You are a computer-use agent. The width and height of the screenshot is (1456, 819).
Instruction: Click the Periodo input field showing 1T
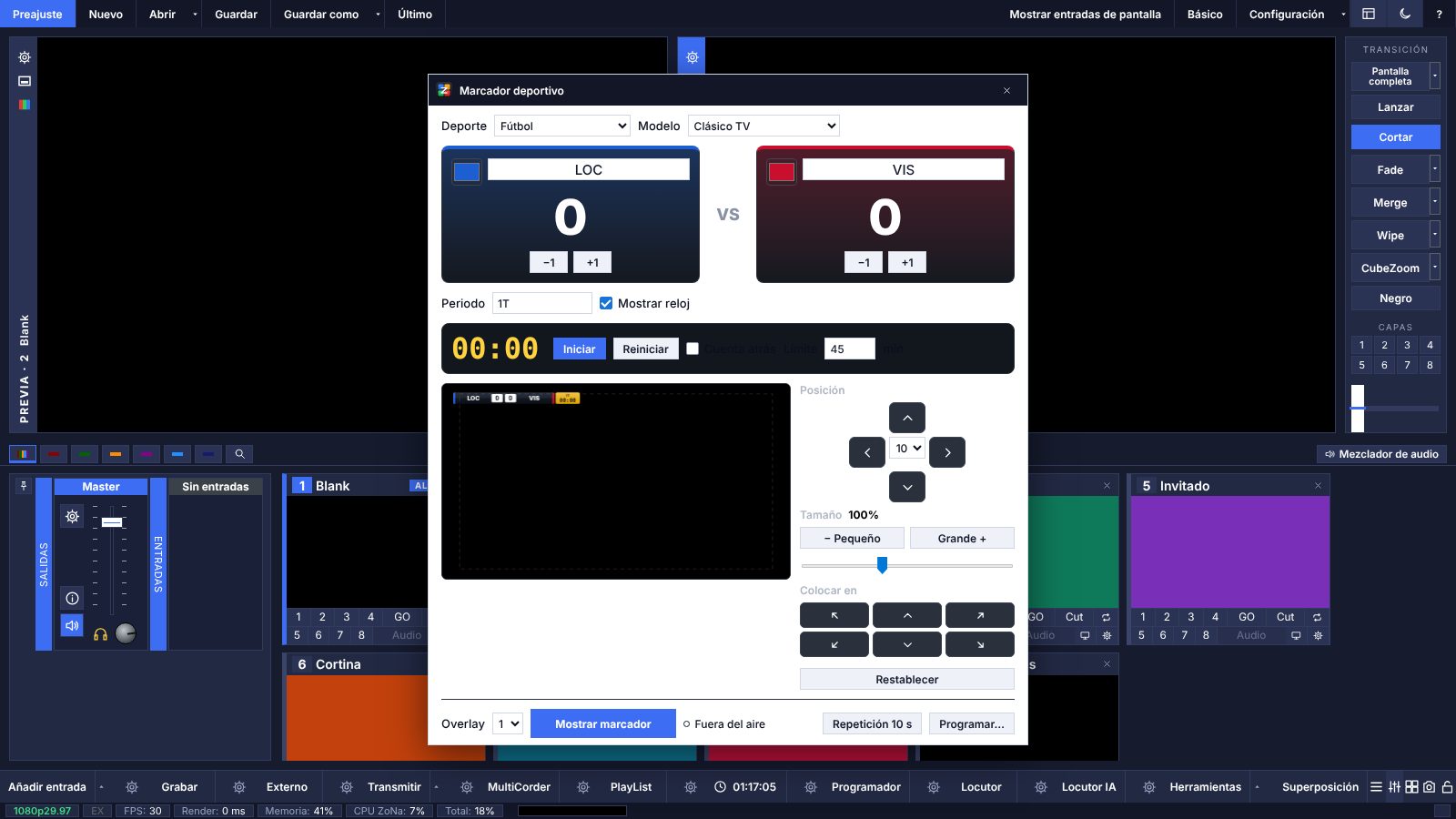click(542, 303)
